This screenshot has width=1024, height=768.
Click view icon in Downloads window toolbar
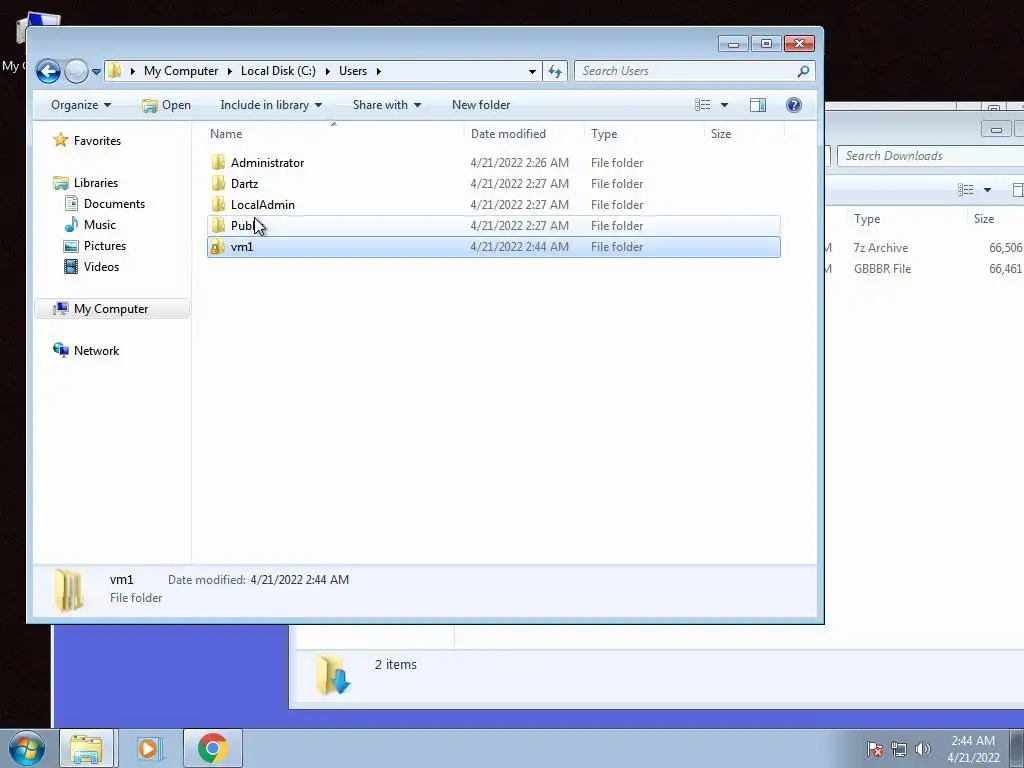(966, 190)
